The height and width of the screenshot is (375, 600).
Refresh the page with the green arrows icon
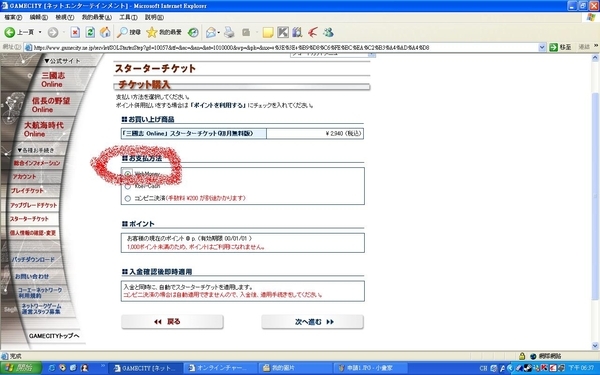tap(90, 33)
